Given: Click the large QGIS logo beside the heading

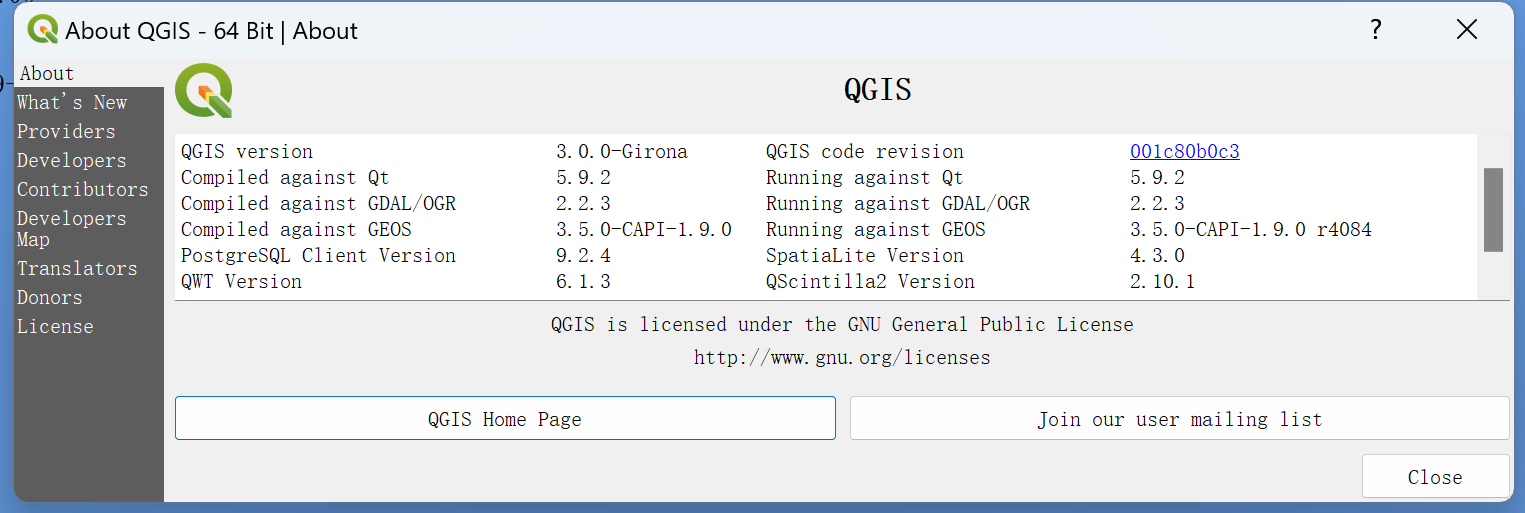Looking at the screenshot, I should 204,91.
